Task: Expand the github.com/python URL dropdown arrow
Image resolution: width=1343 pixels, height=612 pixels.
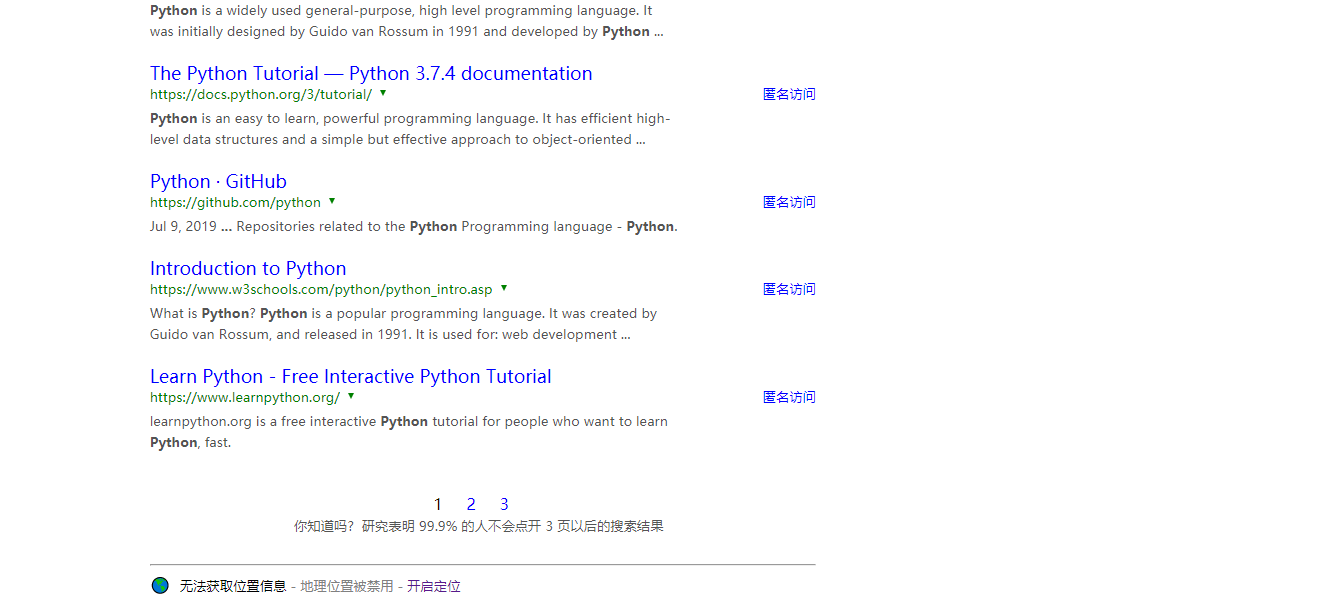Action: [x=332, y=201]
